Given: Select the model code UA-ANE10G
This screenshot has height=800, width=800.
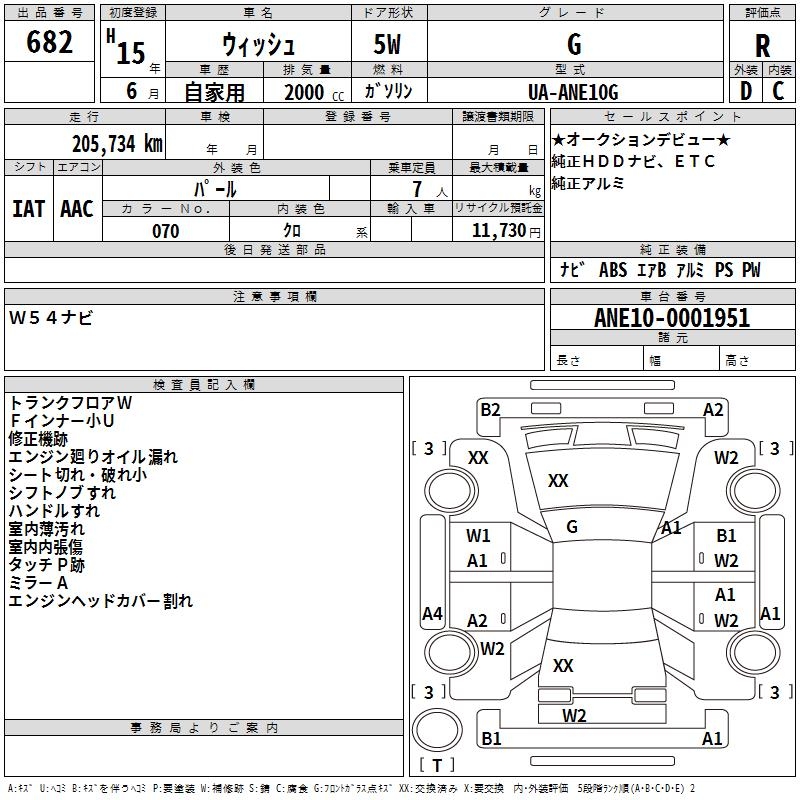Looking at the screenshot, I should tap(573, 91).
